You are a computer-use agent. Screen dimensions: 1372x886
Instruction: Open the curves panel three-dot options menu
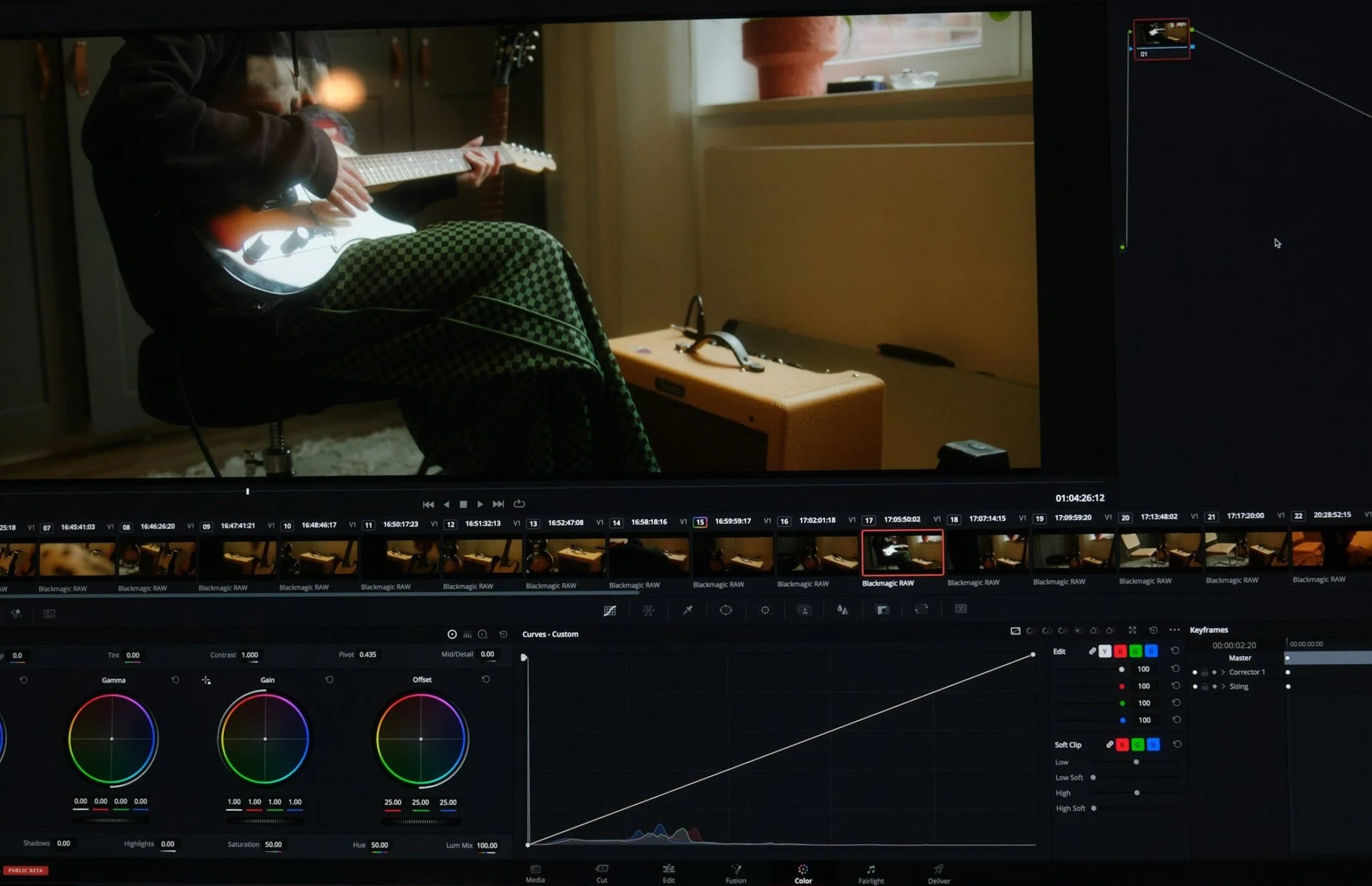pos(1175,630)
